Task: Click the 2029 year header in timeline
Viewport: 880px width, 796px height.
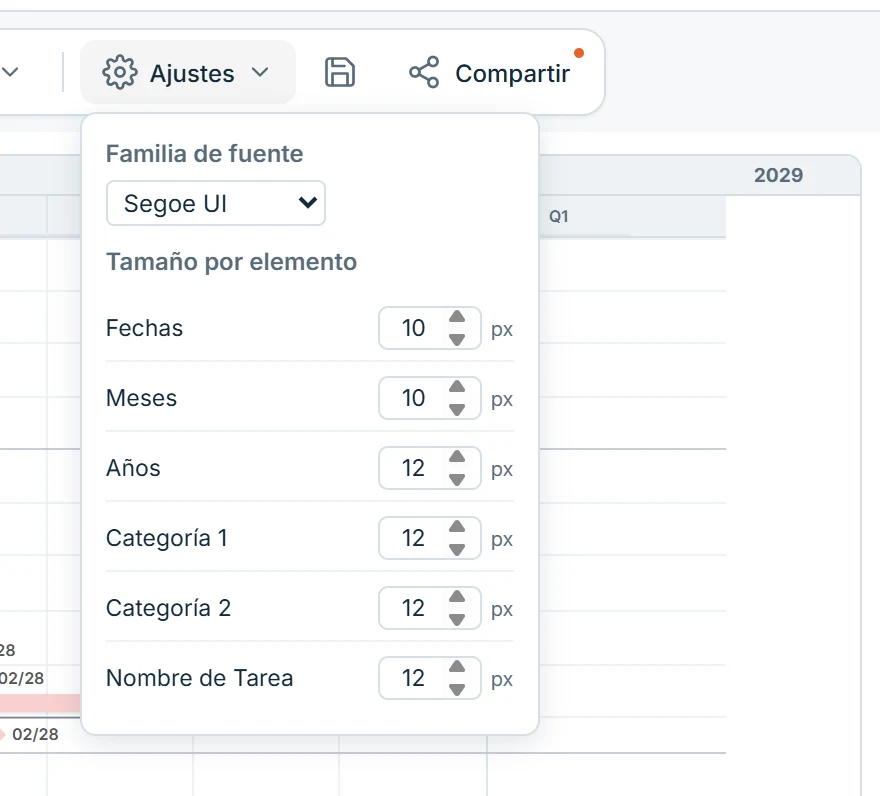Action: [x=778, y=175]
